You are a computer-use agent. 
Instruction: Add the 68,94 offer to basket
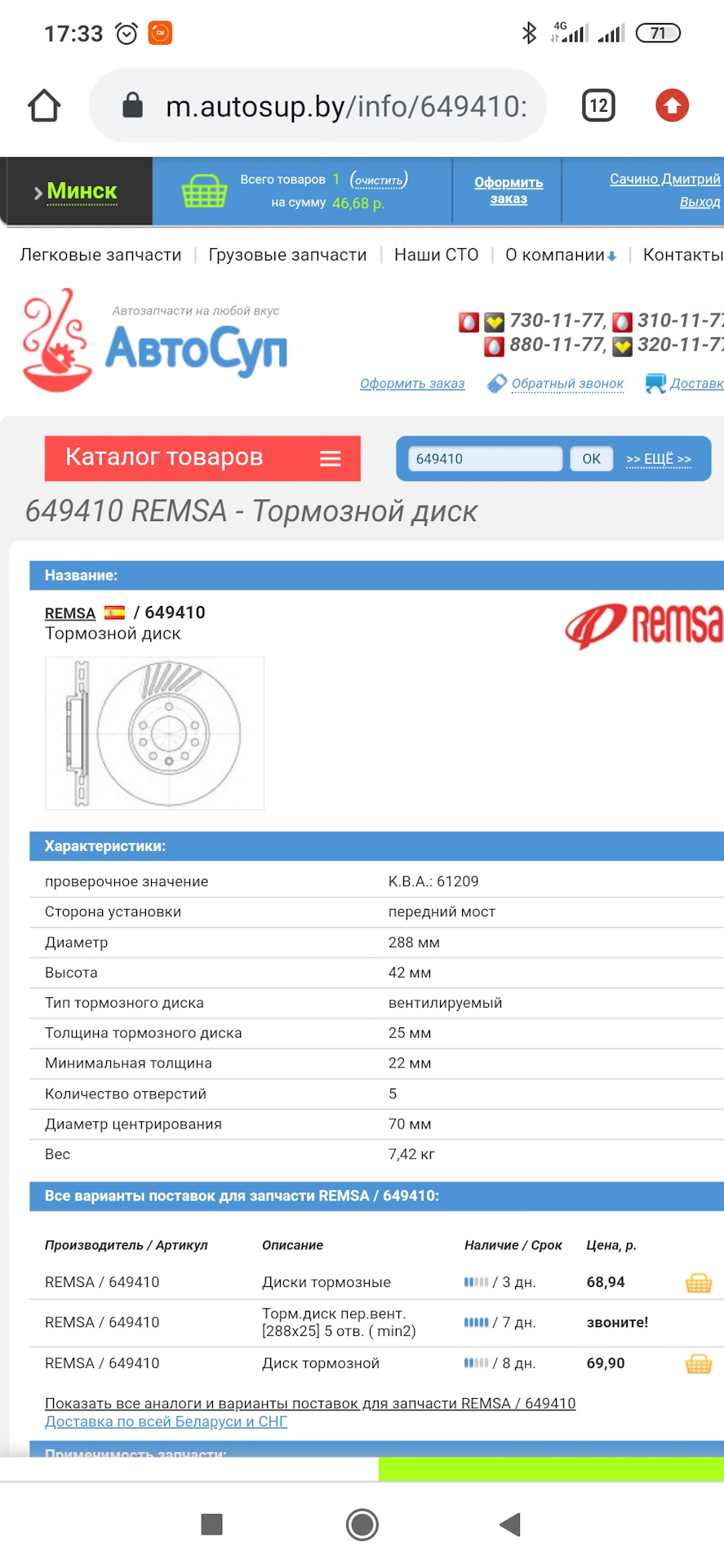click(x=699, y=1282)
